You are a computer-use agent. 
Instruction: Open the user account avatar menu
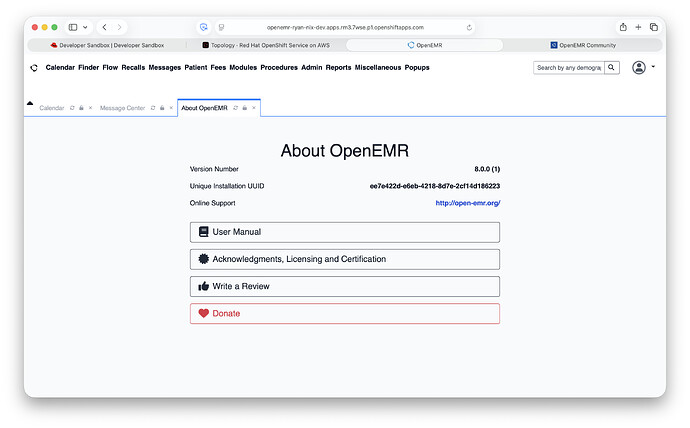[639, 68]
